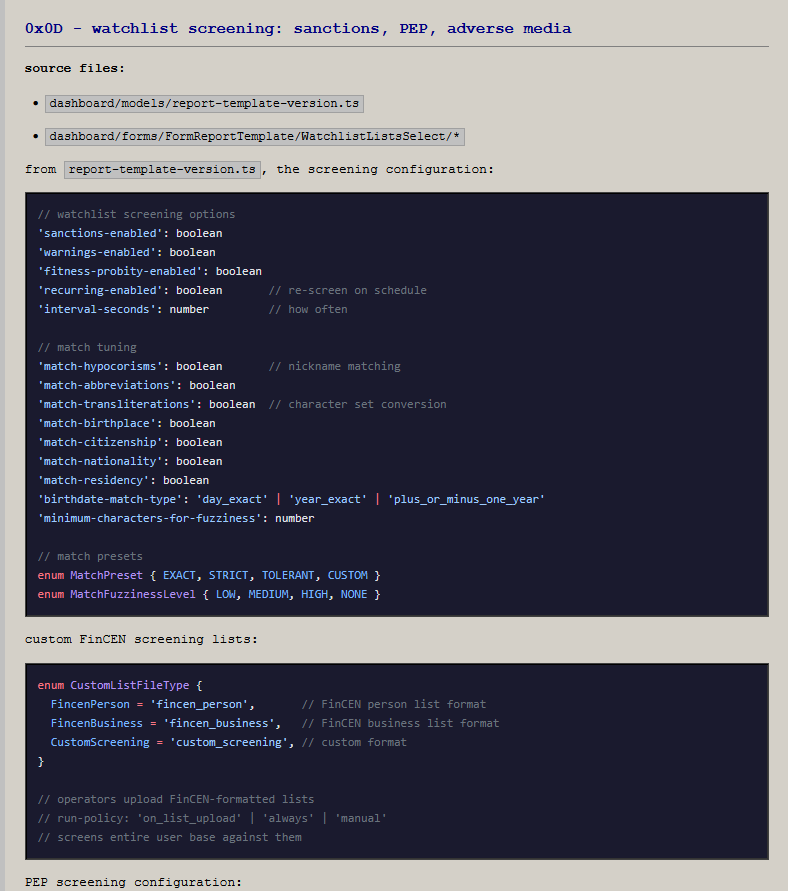Click the dashboard/models/report-template-version.ts path chip

click(204, 103)
